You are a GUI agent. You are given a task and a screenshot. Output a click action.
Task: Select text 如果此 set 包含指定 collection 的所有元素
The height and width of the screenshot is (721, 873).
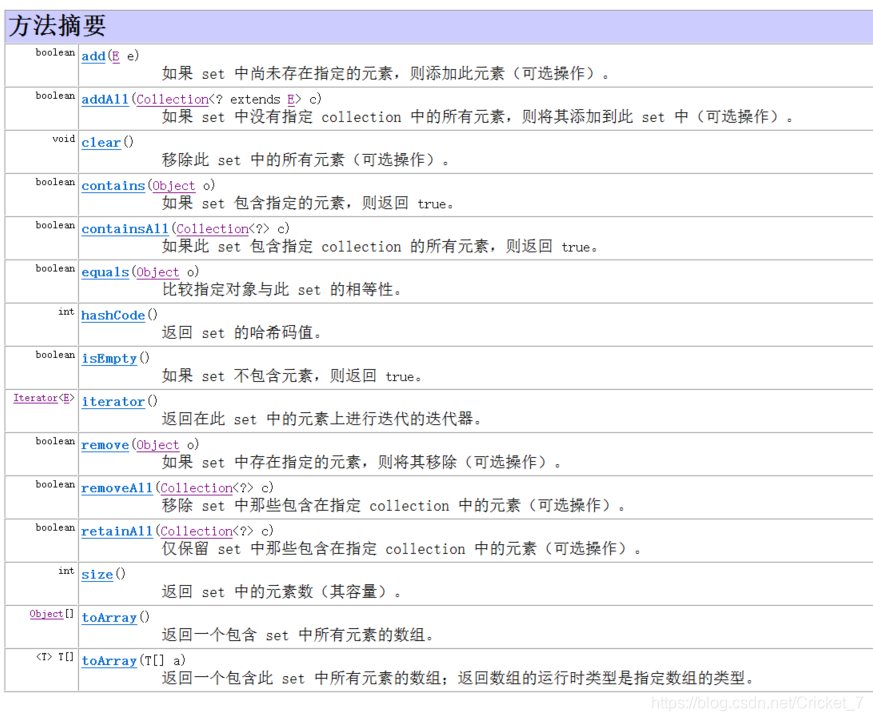click(x=326, y=247)
